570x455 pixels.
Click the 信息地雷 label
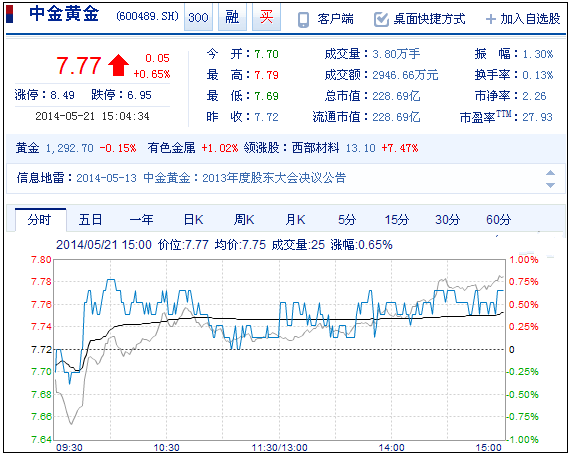(40, 178)
